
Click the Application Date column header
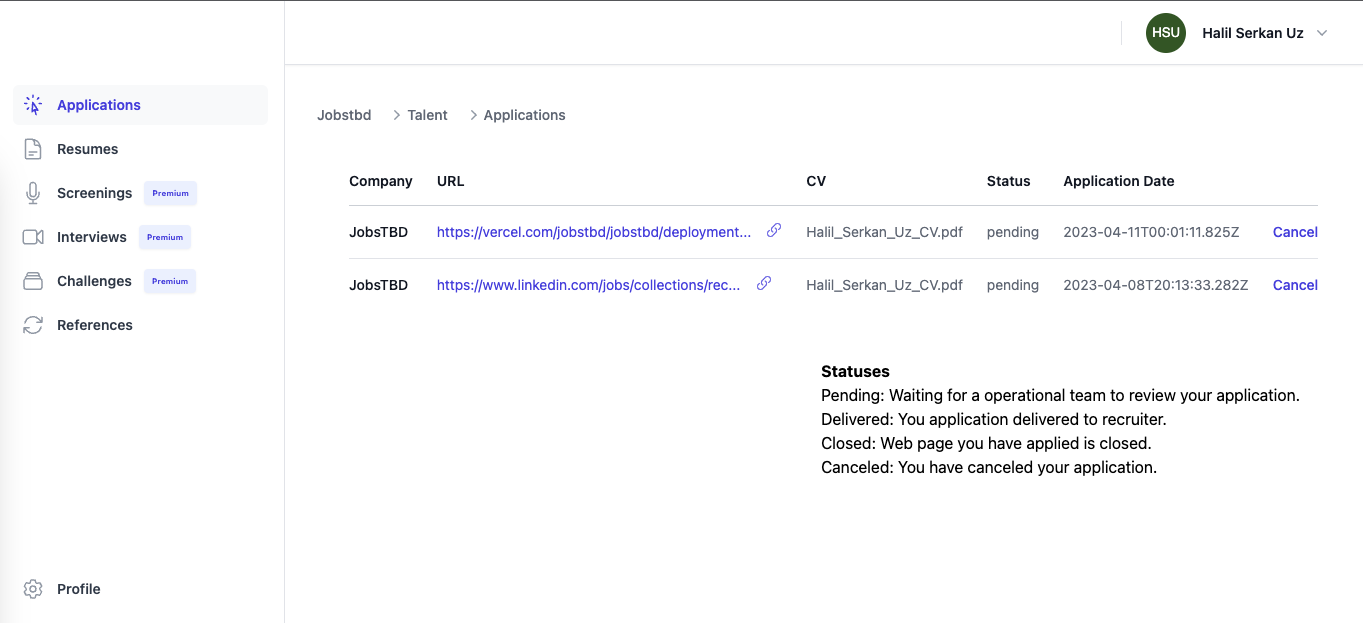coord(1119,181)
